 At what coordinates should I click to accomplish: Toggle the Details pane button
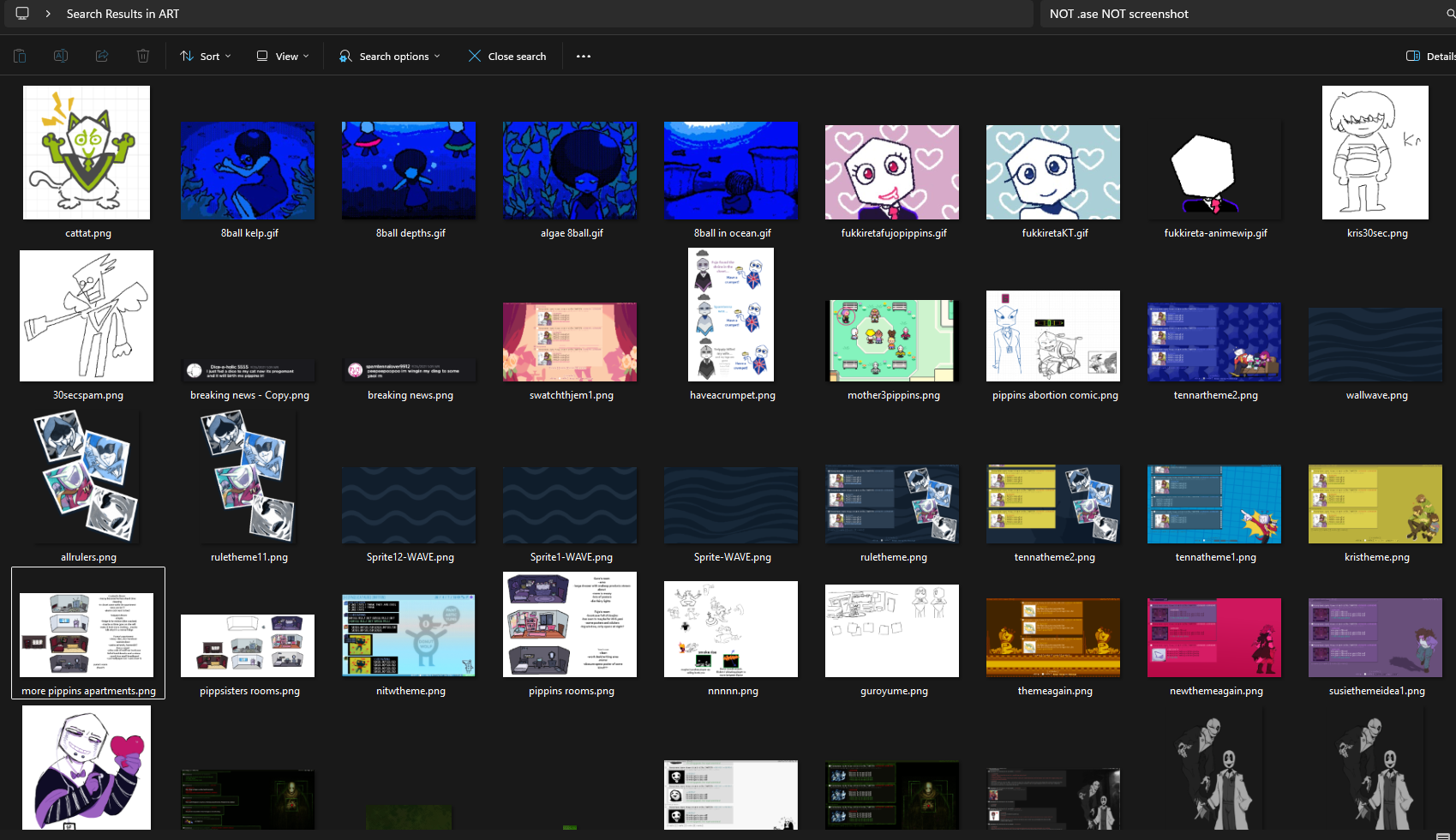coord(1431,57)
